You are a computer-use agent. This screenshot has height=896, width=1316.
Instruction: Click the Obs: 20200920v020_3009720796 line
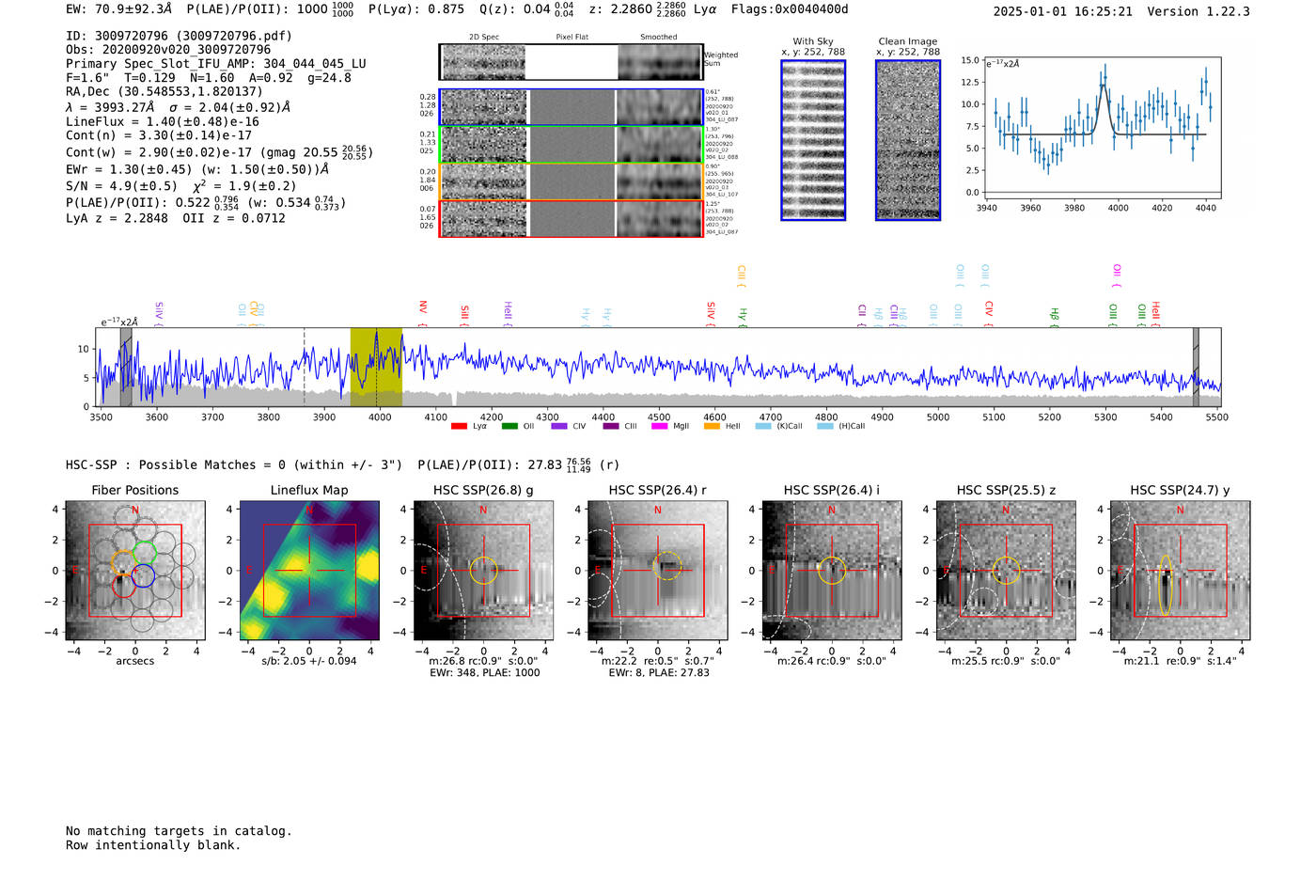168,50
